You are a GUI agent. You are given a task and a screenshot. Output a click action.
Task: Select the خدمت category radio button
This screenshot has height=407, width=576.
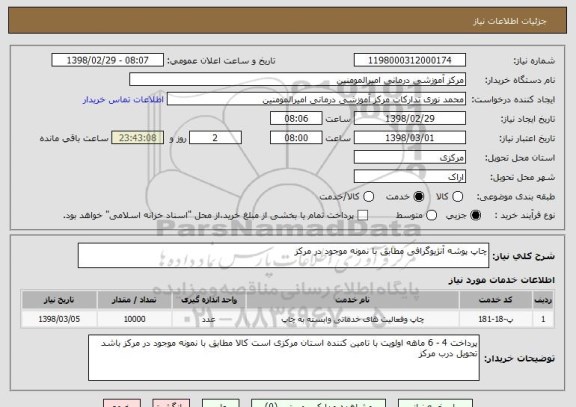click(418, 197)
